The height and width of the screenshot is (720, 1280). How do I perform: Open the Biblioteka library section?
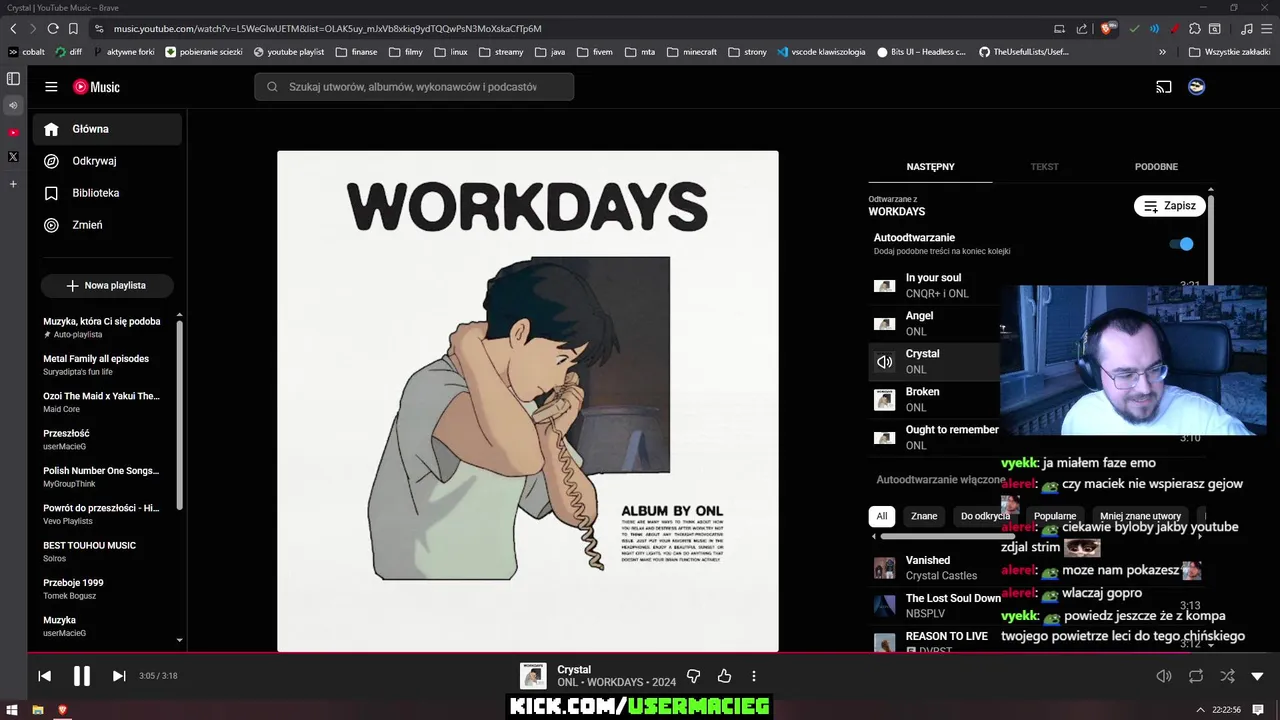click(x=107, y=193)
